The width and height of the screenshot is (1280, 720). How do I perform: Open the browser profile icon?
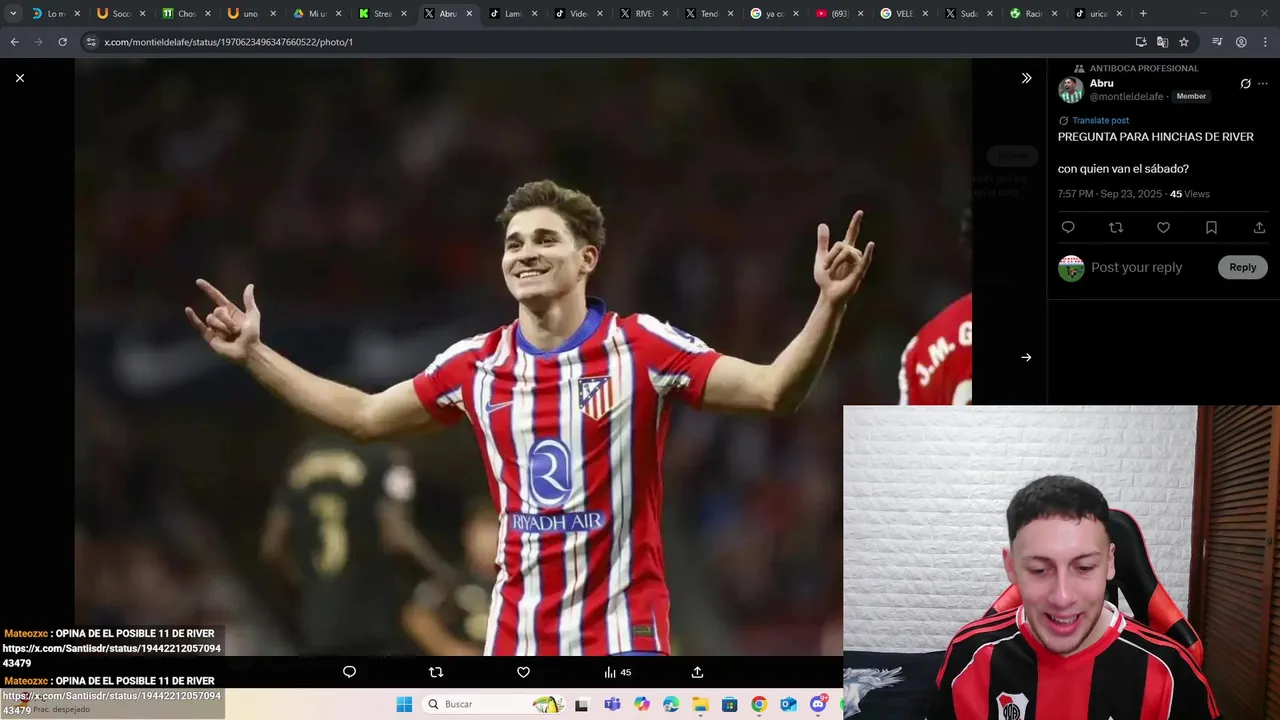pos(1241,42)
